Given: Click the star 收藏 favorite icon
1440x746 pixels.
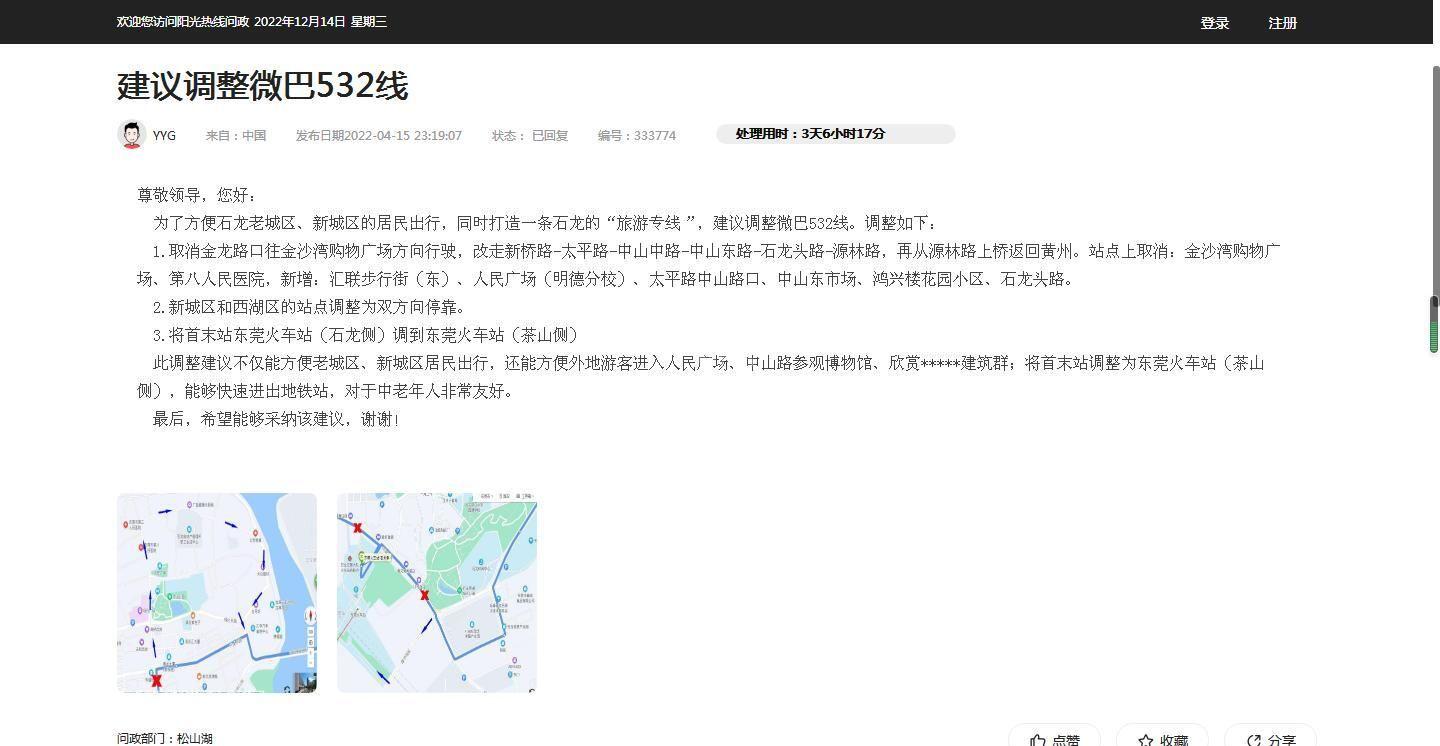Looking at the screenshot, I should tap(1146, 741).
